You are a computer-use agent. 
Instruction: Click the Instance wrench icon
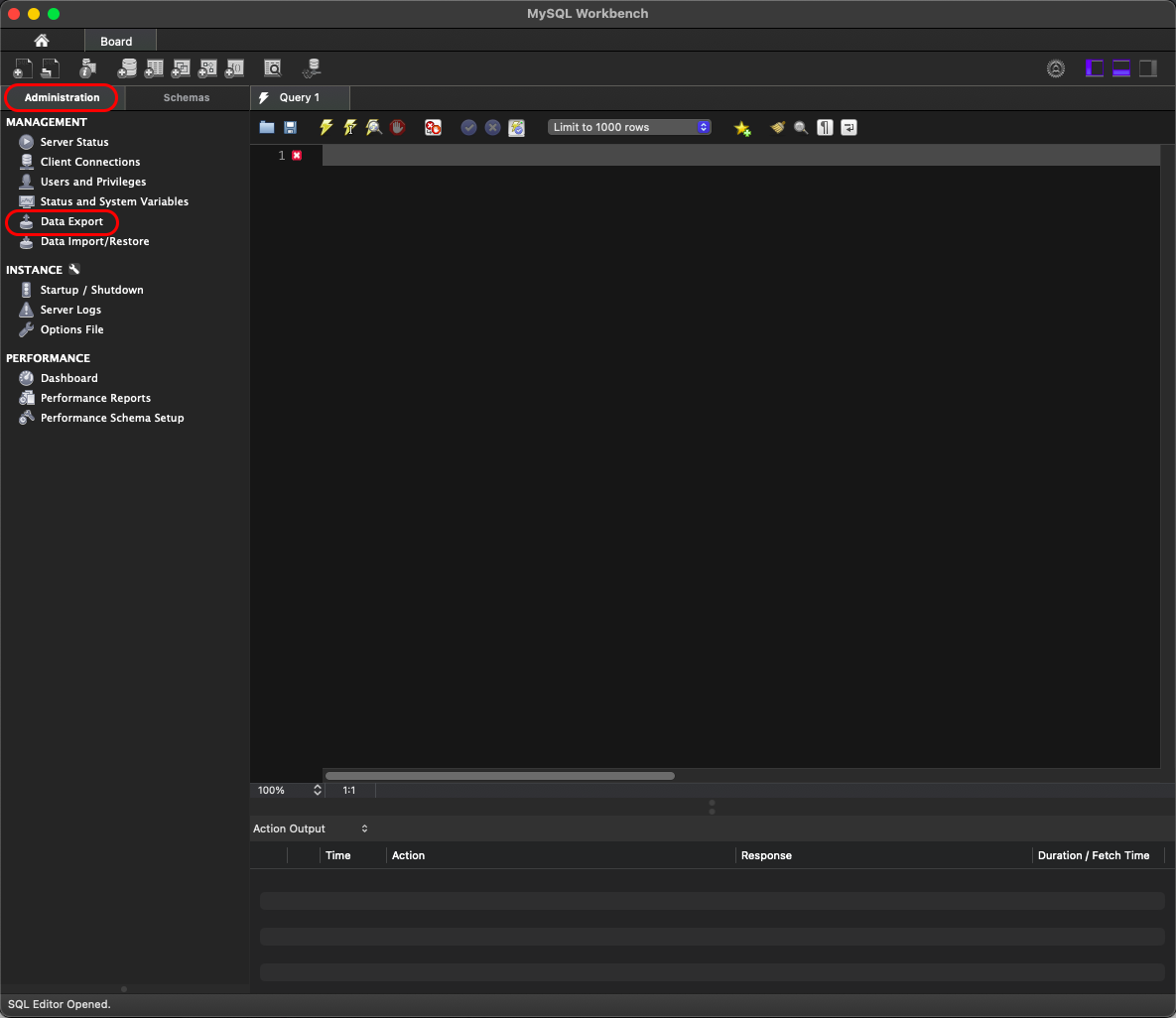pos(74,269)
